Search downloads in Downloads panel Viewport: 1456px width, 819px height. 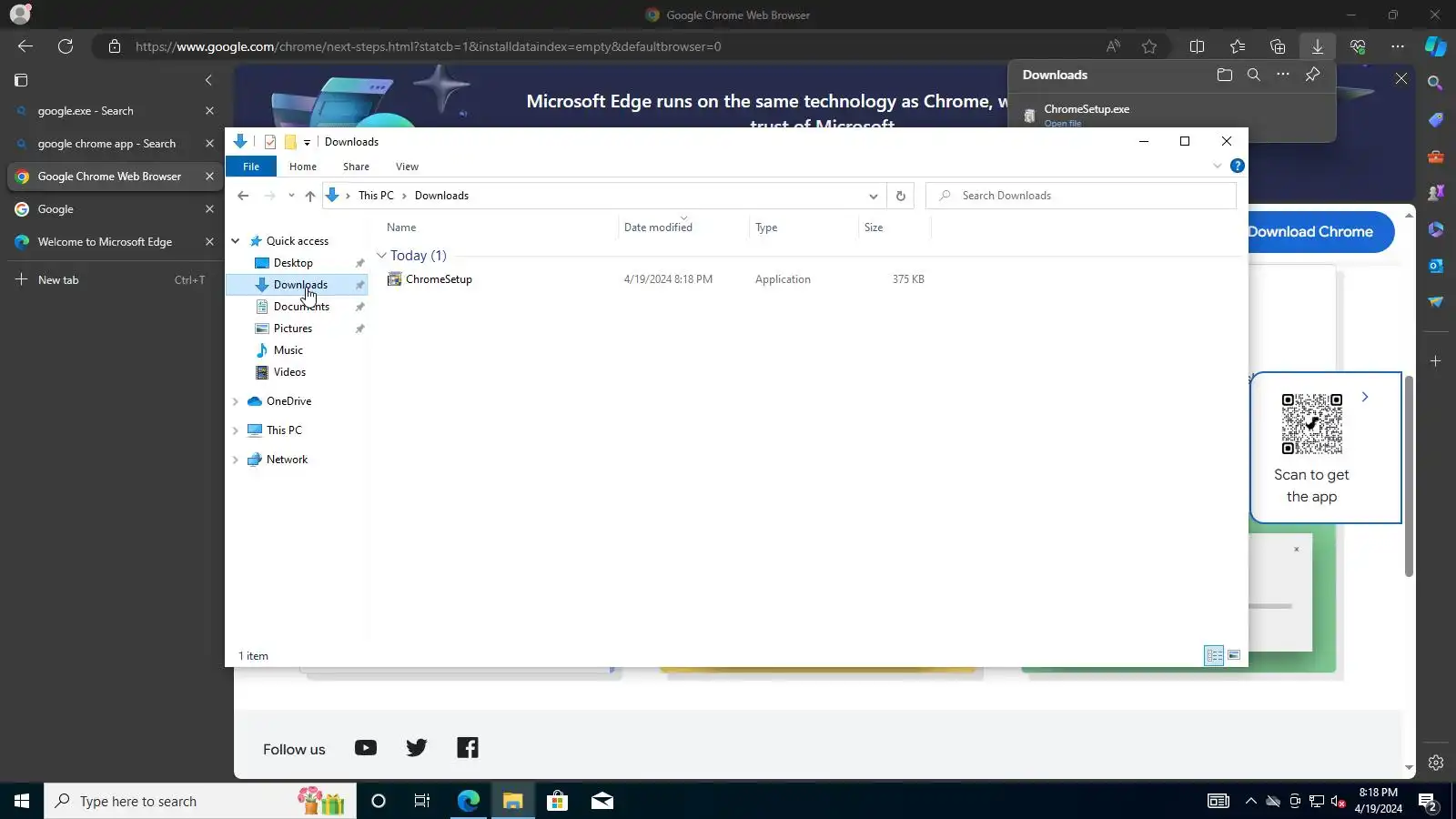point(1254,75)
